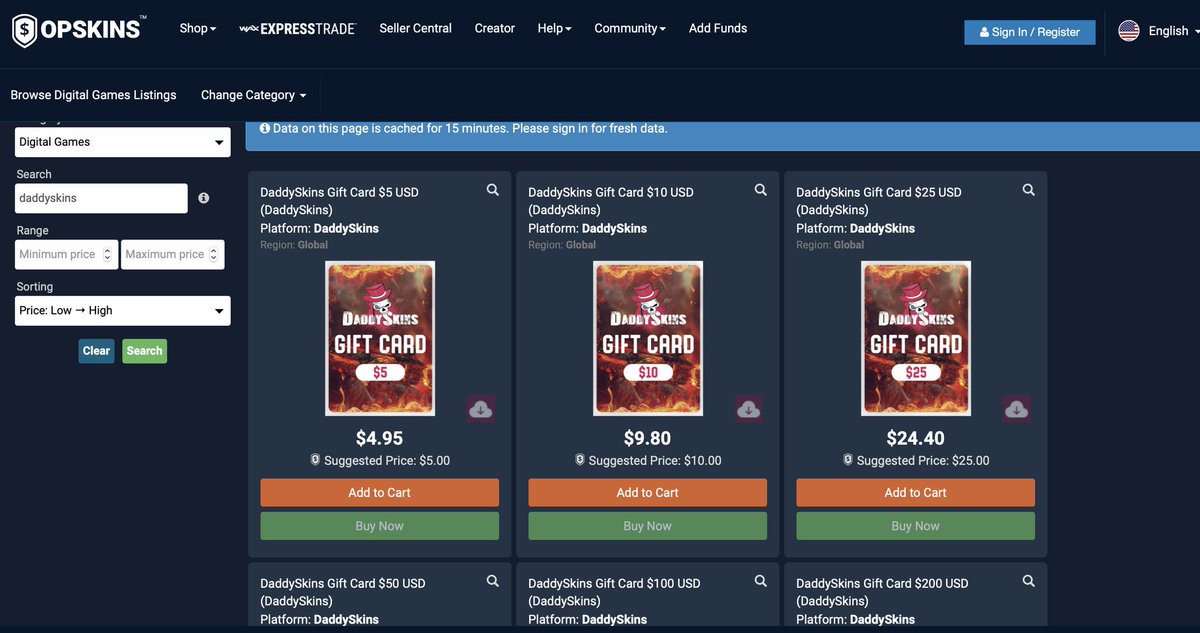1200x633 pixels.
Task: Add the $10 gift card to cart
Action: pos(648,492)
